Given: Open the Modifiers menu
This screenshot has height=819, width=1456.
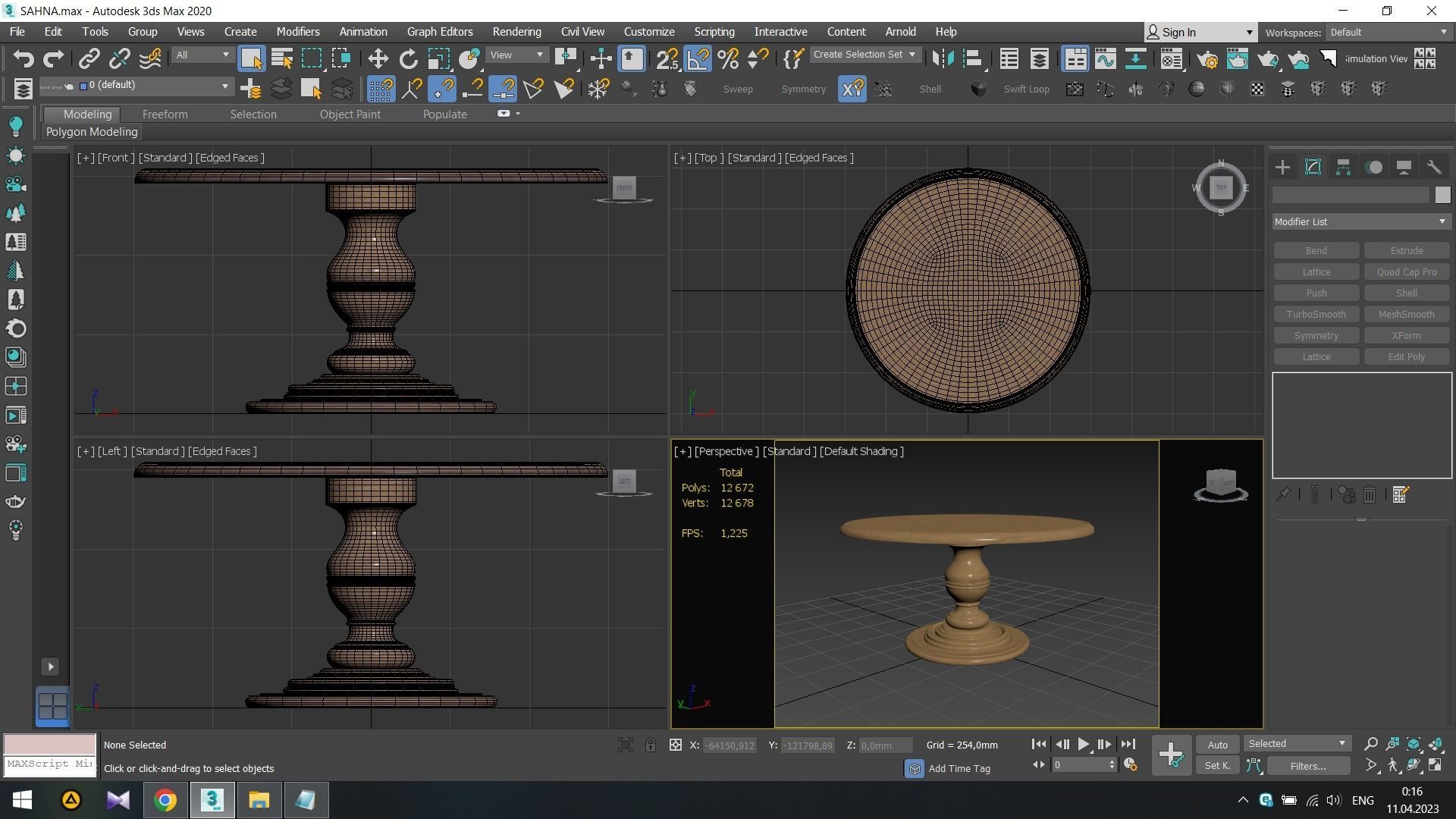Looking at the screenshot, I should (x=297, y=32).
